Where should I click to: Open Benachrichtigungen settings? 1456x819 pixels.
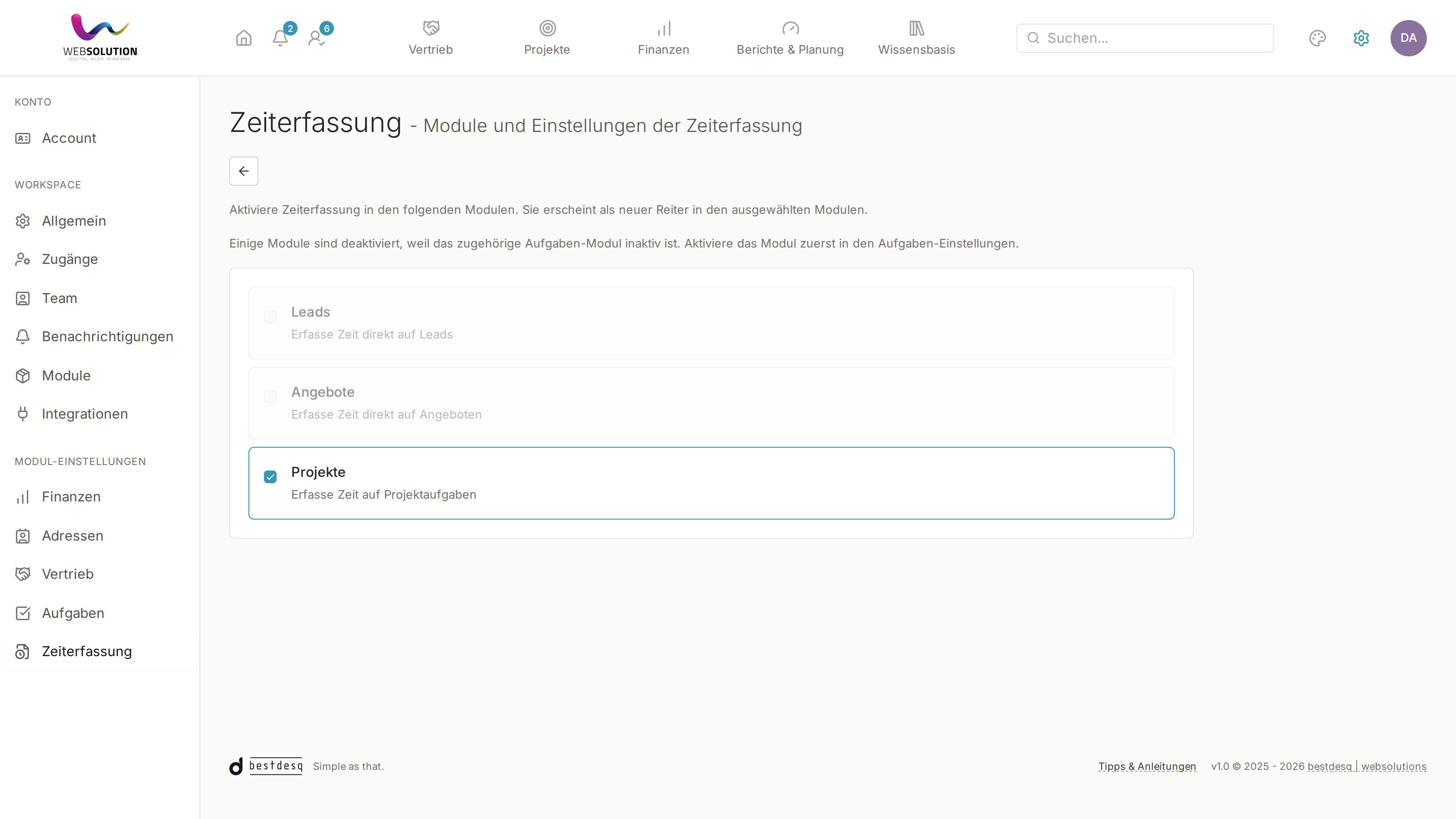click(x=100, y=336)
